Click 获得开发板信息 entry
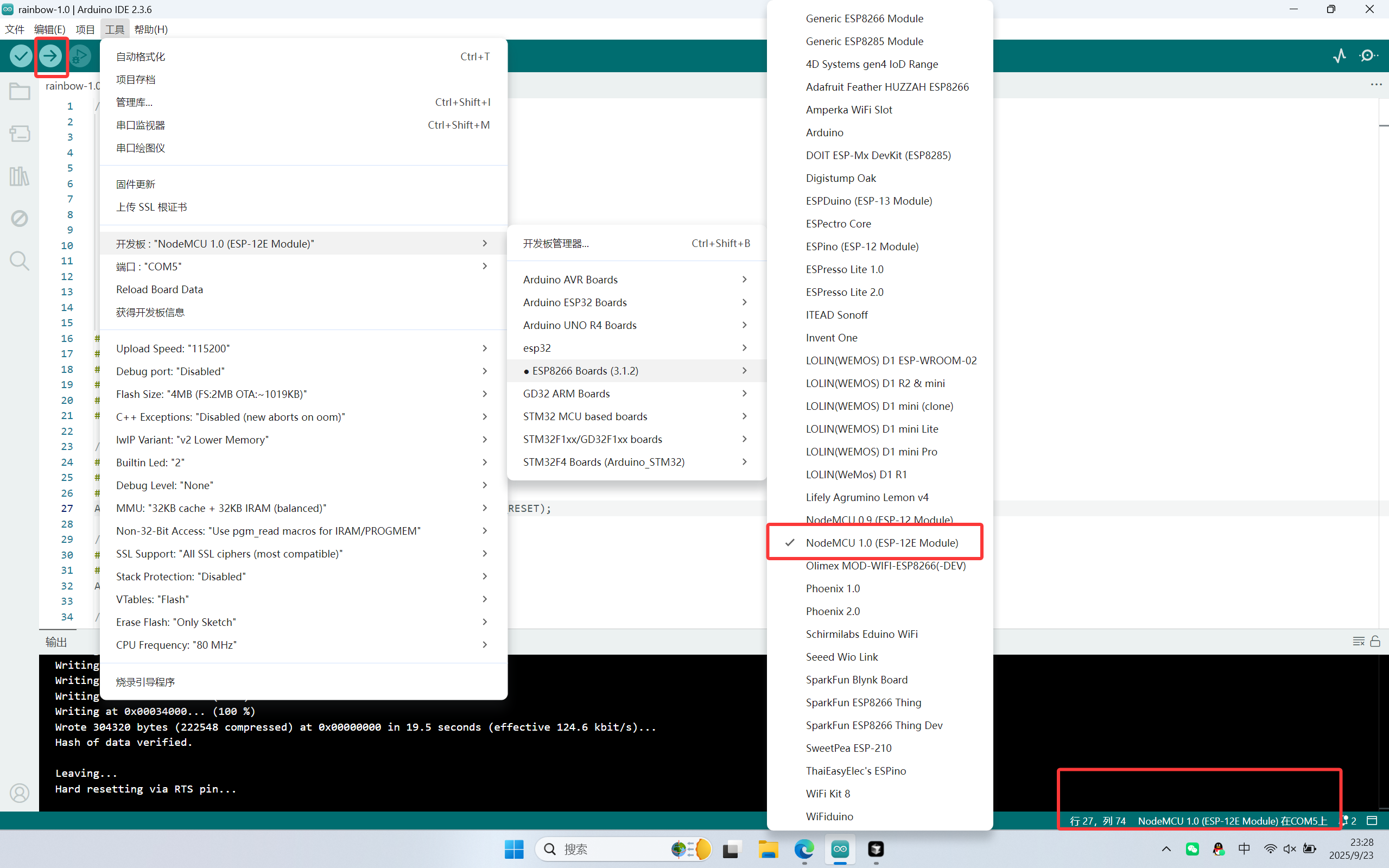Viewport: 1389px width, 868px height. click(303, 312)
